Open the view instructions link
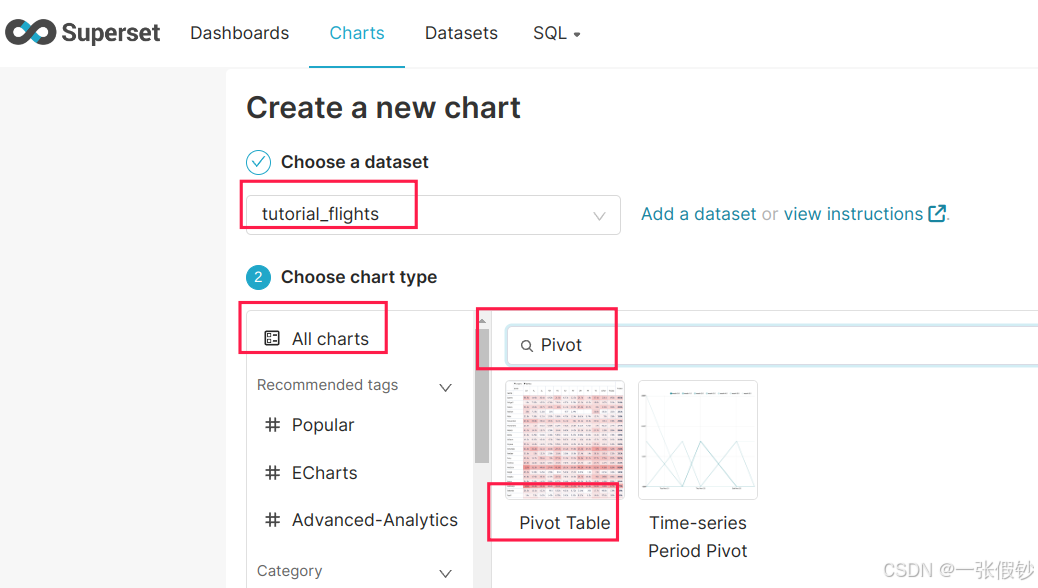Screen dimensions: 1038x588 tap(853, 214)
